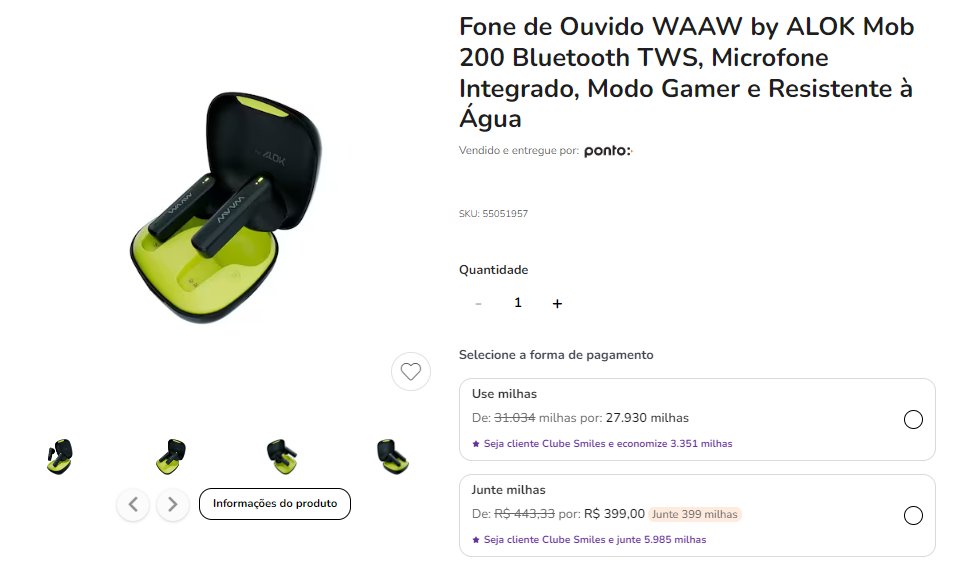The height and width of the screenshot is (562, 968).
Task: Select second product thumbnail image
Action: click(171, 456)
